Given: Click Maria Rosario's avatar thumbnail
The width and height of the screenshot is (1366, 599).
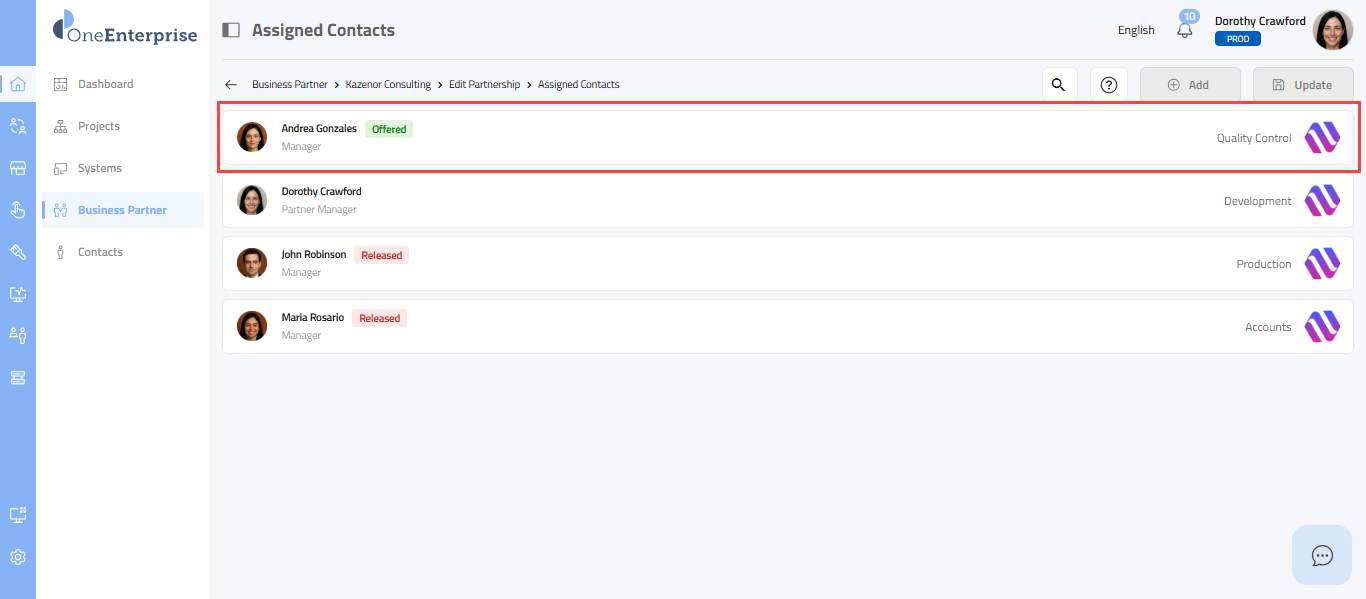Looking at the screenshot, I should (252, 326).
